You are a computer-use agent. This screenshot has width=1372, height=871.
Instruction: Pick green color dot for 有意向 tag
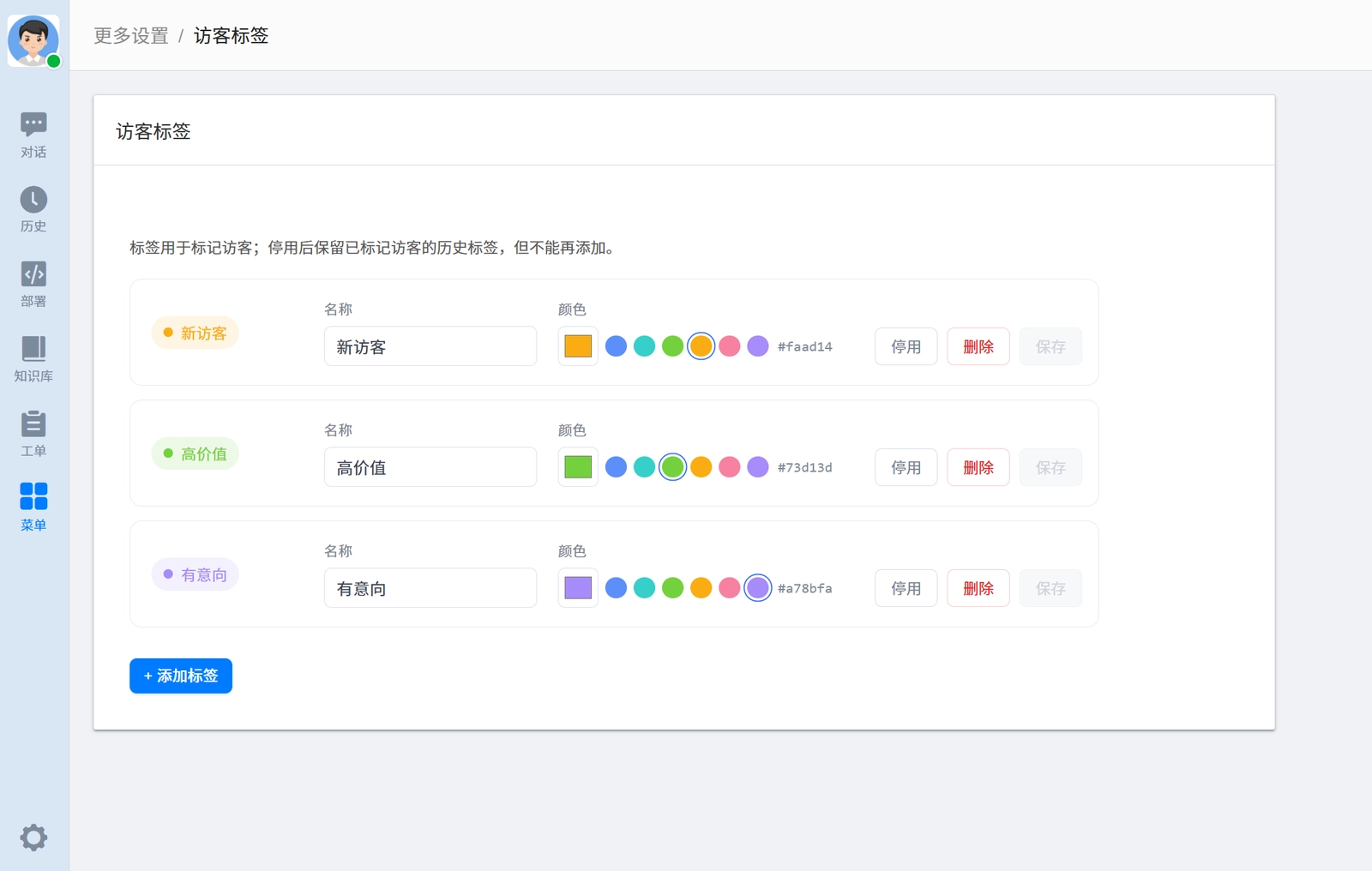coord(672,588)
